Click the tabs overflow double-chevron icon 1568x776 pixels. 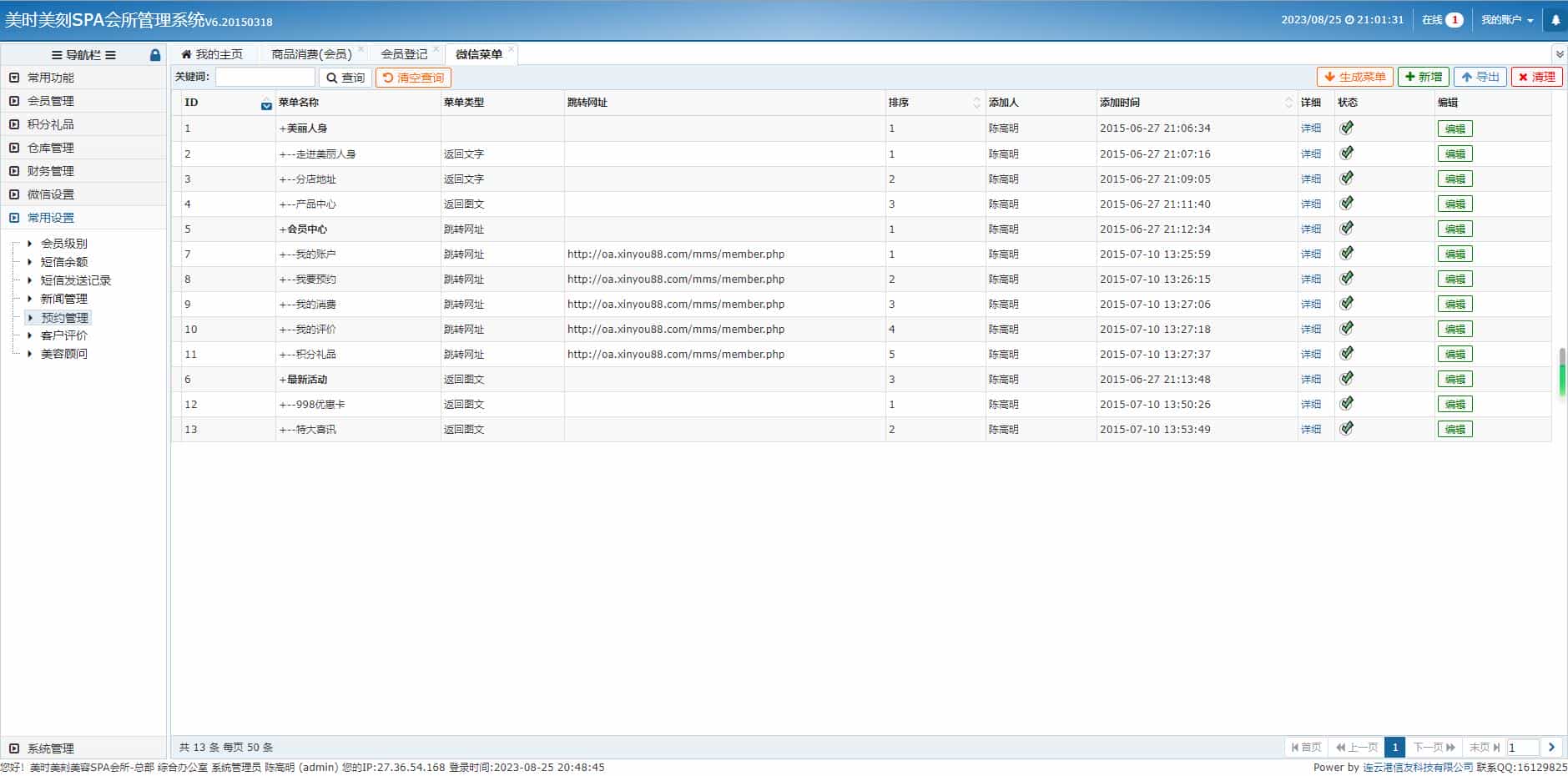coord(1560,54)
